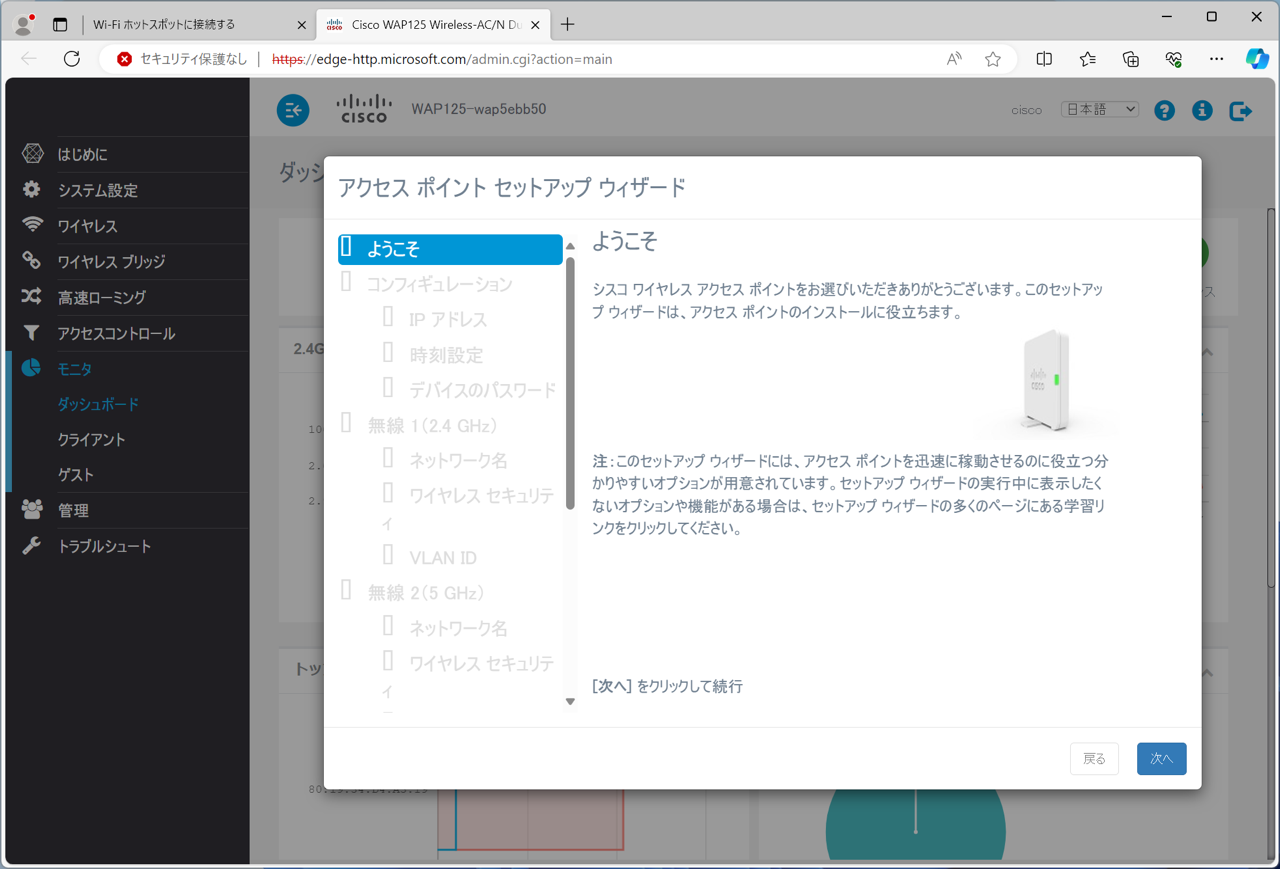Click wizard step list scroll down arrow
This screenshot has height=869, width=1280.
(x=570, y=702)
